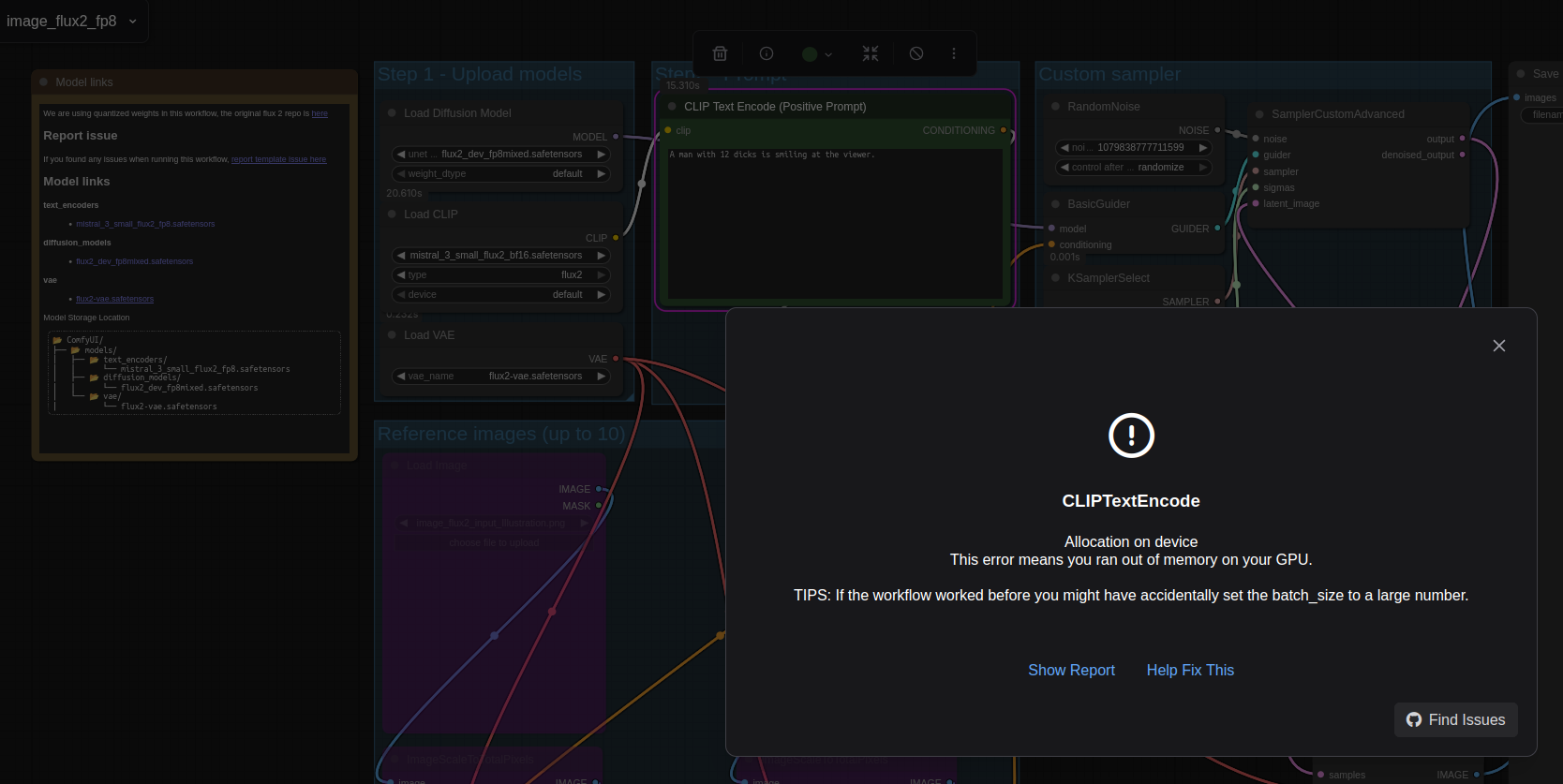Screen dimensions: 1563x784
Task: Open original flux 2 repo 'here' link
Action: coord(320,113)
